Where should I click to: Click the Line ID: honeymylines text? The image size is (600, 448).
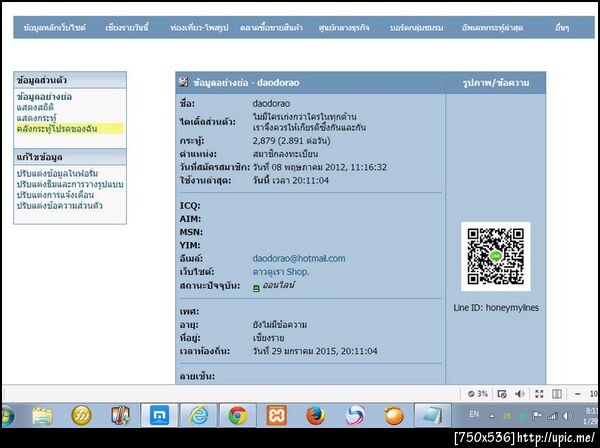[x=496, y=308]
